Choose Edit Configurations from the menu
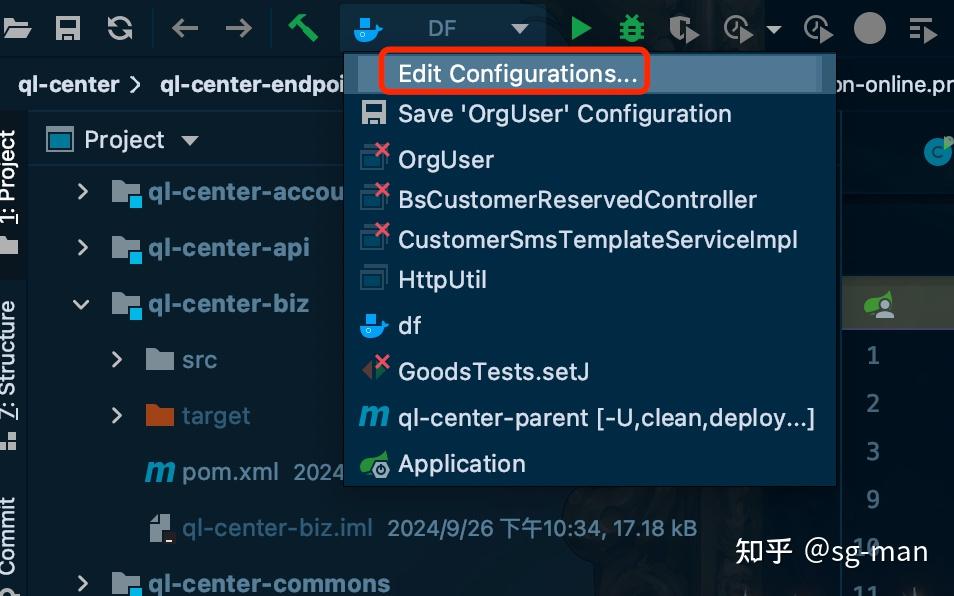954x596 pixels. pyautogui.click(x=517, y=73)
